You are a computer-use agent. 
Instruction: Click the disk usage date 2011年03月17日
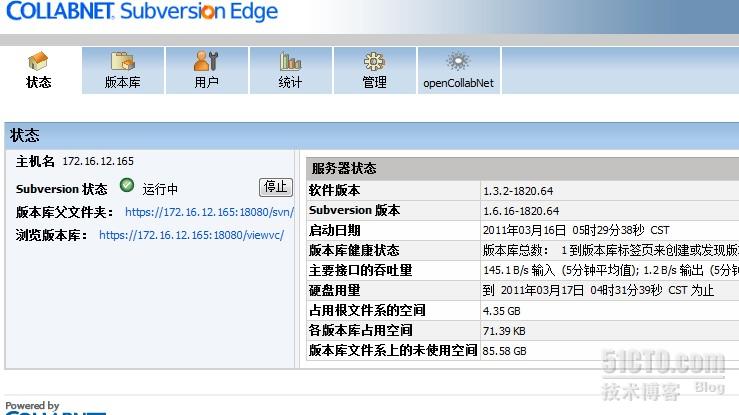[x=542, y=290]
